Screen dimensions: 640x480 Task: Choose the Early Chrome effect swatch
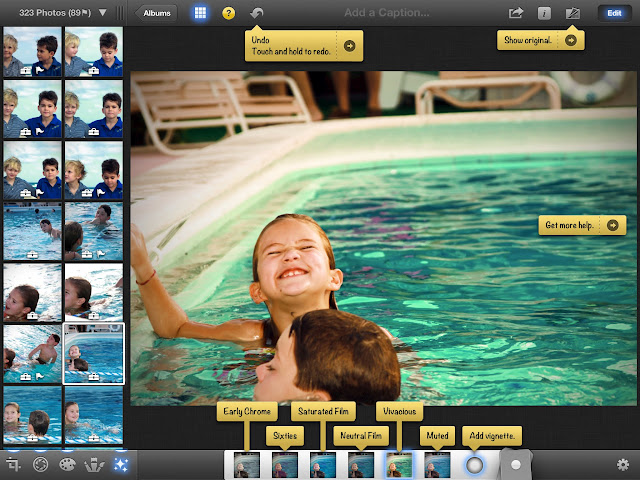coord(247,464)
